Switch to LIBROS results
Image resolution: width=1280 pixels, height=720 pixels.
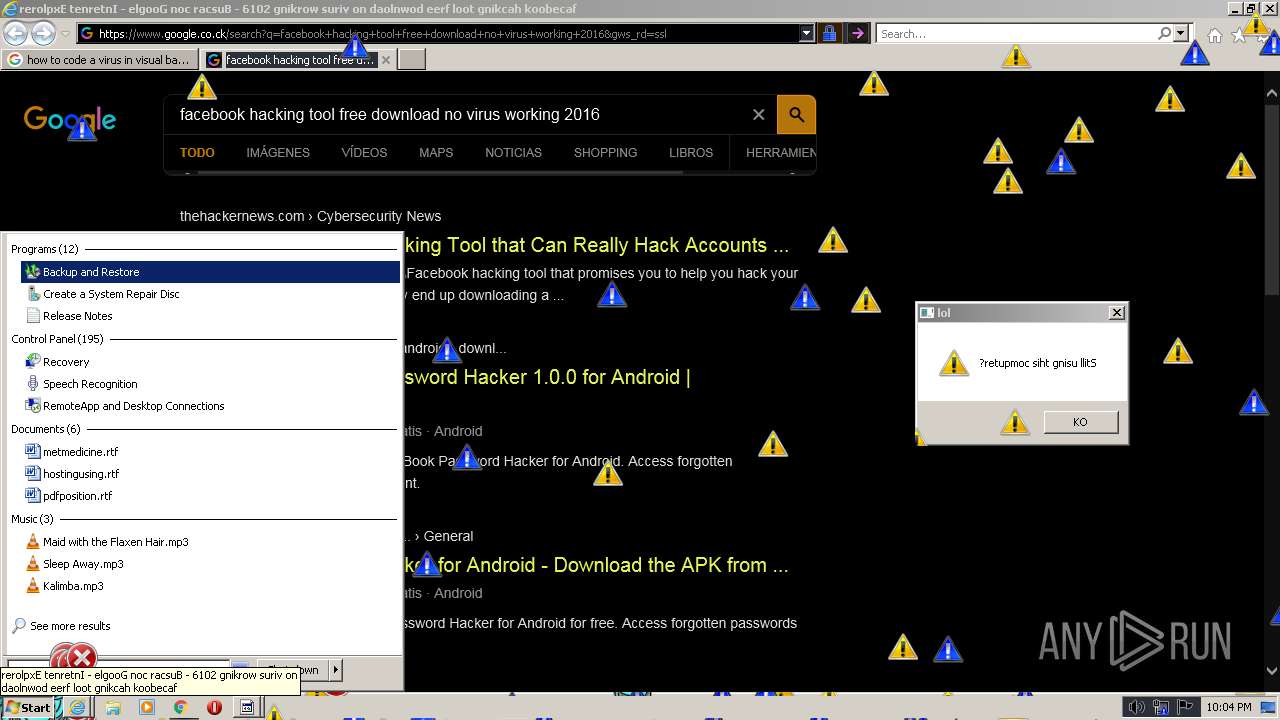[691, 153]
